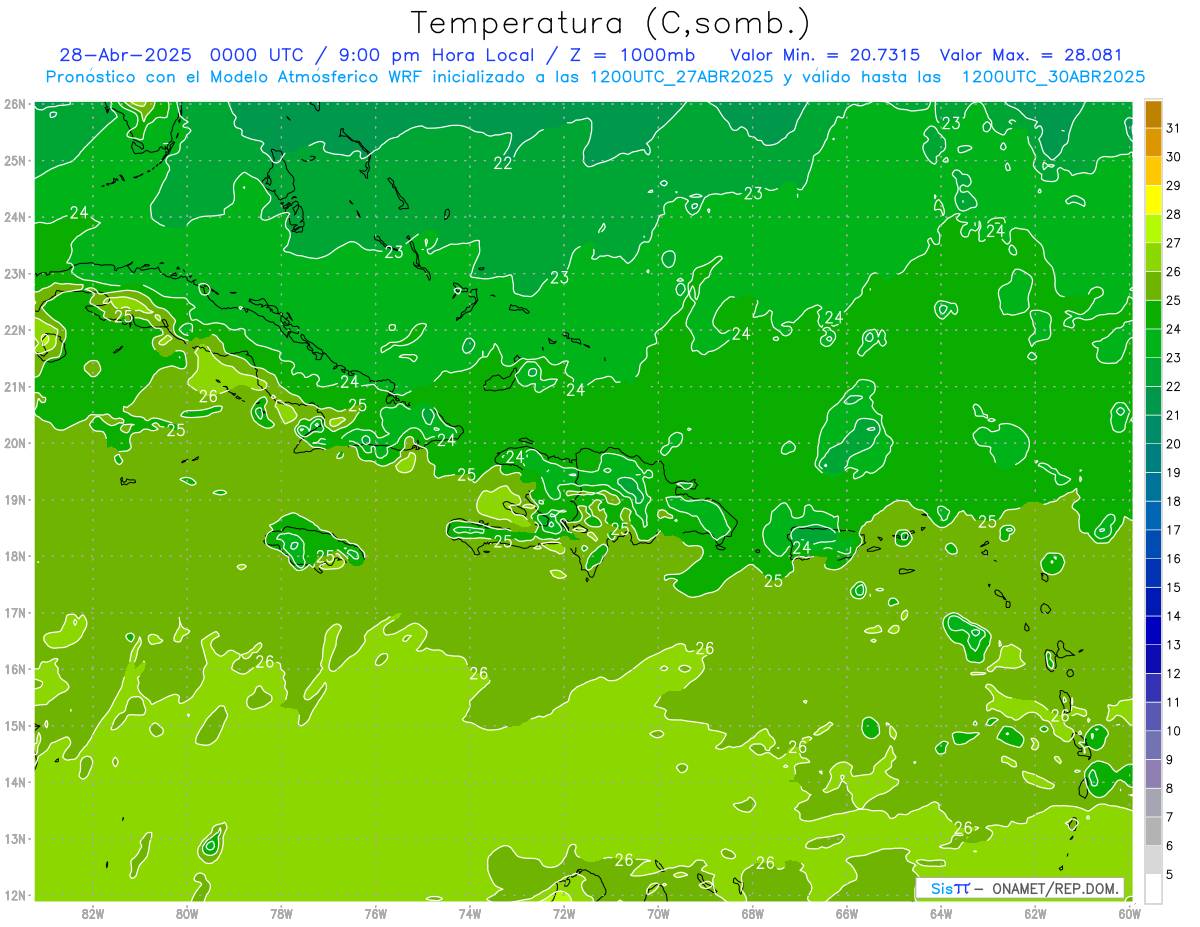Pick the lime swatch between legend values 26 and 27
The width and height of the screenshot is (1200, 927).
tap(1153, 257)
